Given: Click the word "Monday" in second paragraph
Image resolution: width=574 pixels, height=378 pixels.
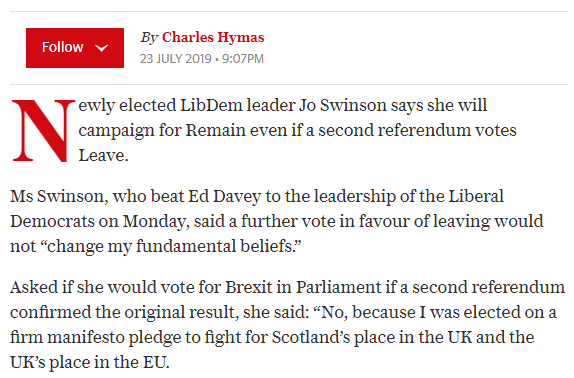Looking at the screenshot, I should pos(156,221).
